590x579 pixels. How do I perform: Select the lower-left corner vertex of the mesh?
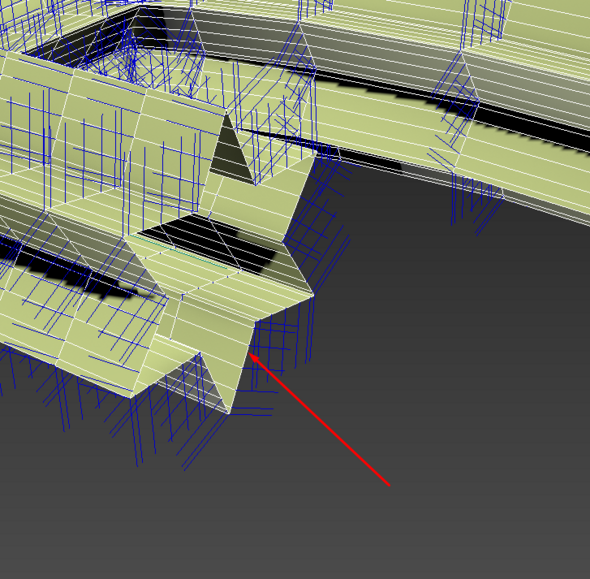coord(130,397)
